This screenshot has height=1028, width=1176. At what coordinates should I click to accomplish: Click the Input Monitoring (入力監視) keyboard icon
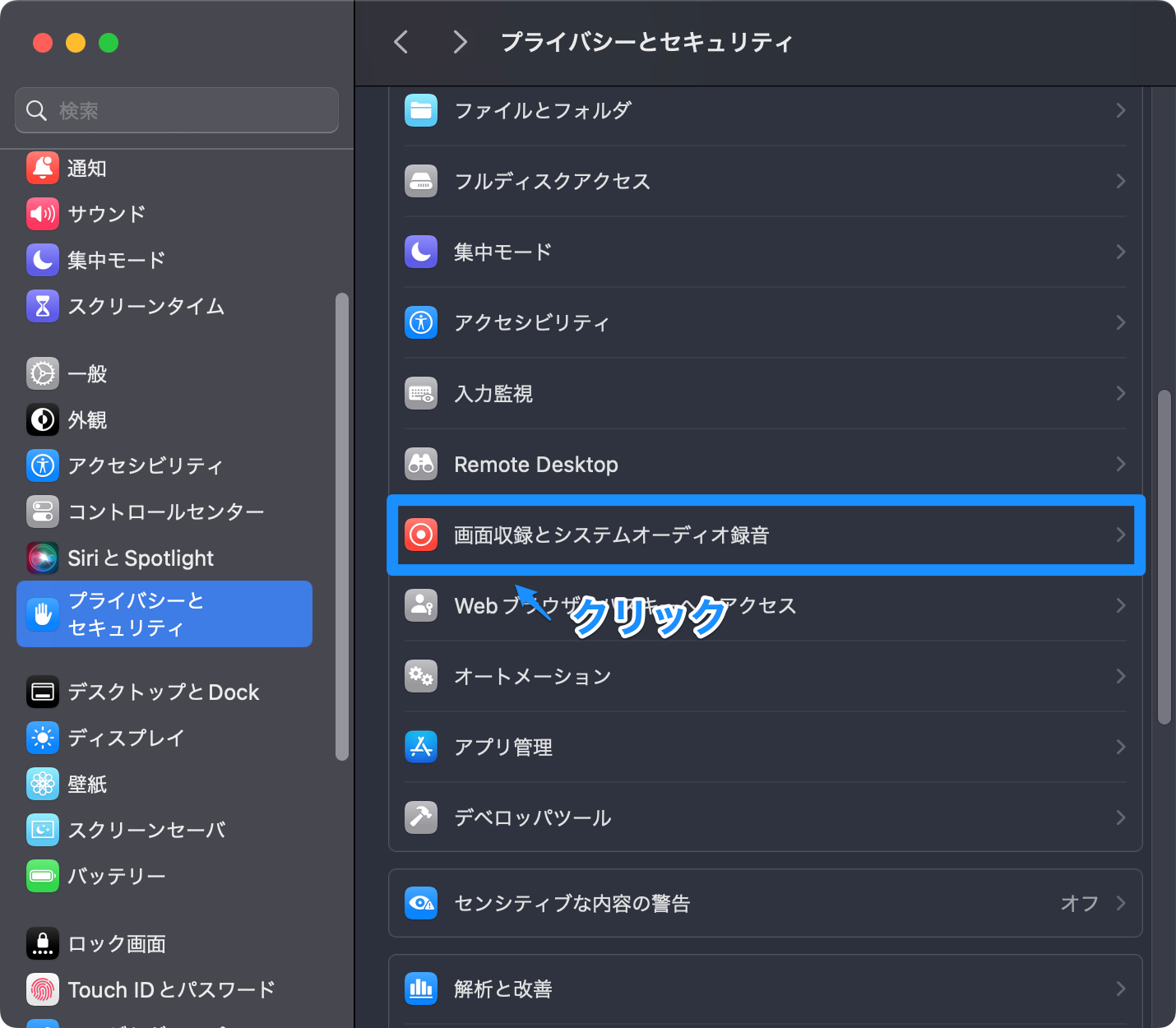pos(421,393)
